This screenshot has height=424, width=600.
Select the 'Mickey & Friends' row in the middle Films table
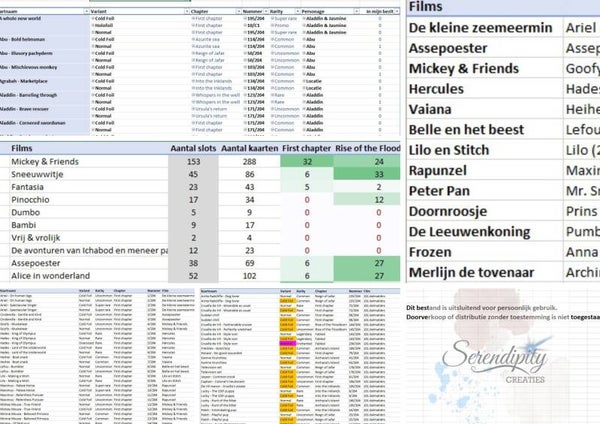(x=45, y=161)
